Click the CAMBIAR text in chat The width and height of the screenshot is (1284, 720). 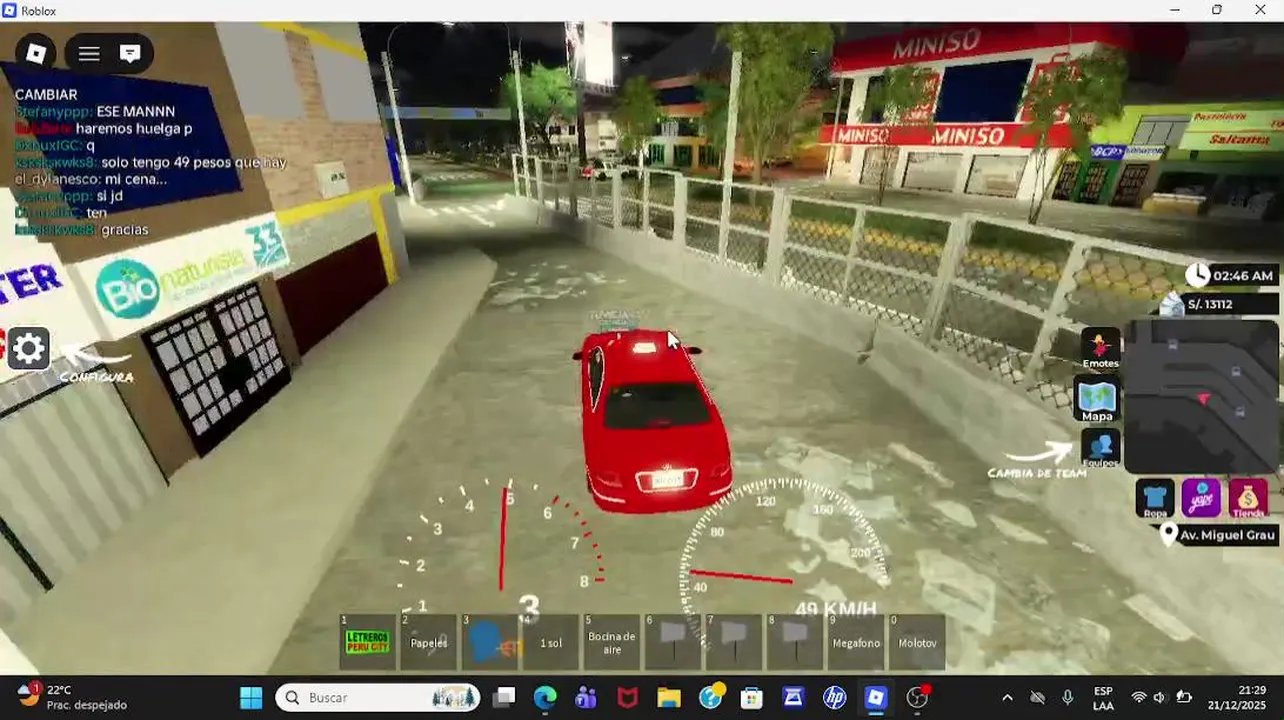[x=46, y=95]
